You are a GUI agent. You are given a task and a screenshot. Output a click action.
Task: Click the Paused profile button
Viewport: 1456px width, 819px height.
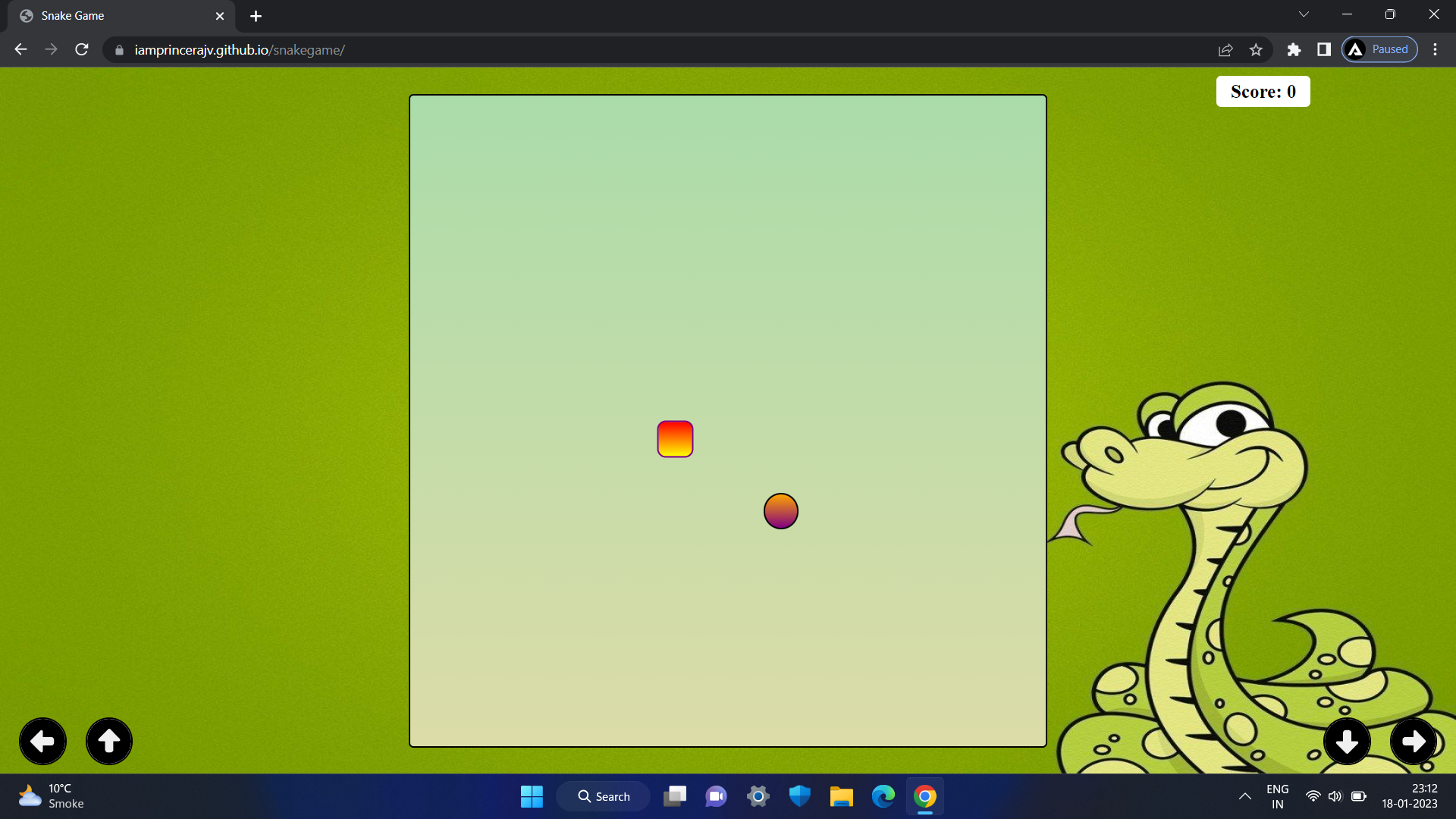tap(1379, 49)
